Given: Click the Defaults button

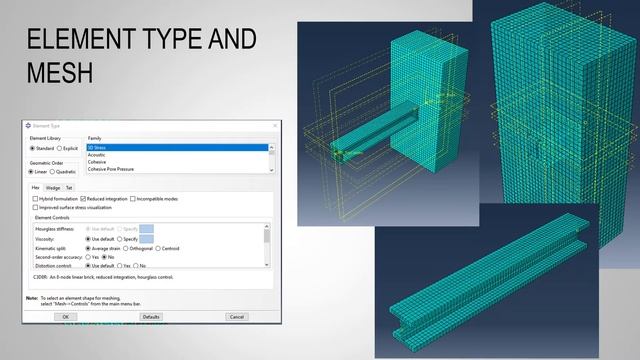Looking at the screenshot, I should coord(151,317).
